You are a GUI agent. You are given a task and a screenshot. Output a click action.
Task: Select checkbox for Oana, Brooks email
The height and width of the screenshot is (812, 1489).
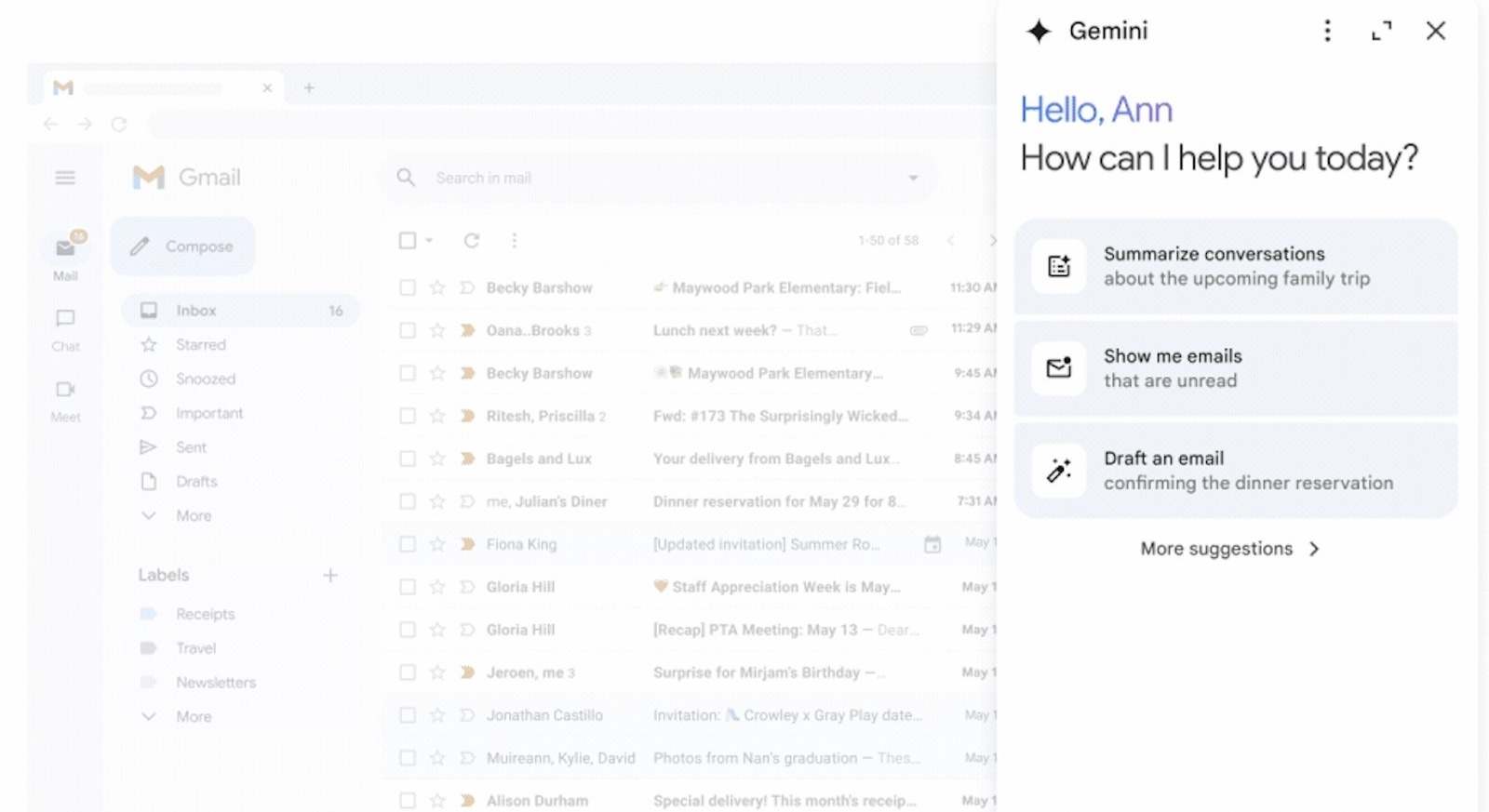pyautogui.click(x=408, y=330)
